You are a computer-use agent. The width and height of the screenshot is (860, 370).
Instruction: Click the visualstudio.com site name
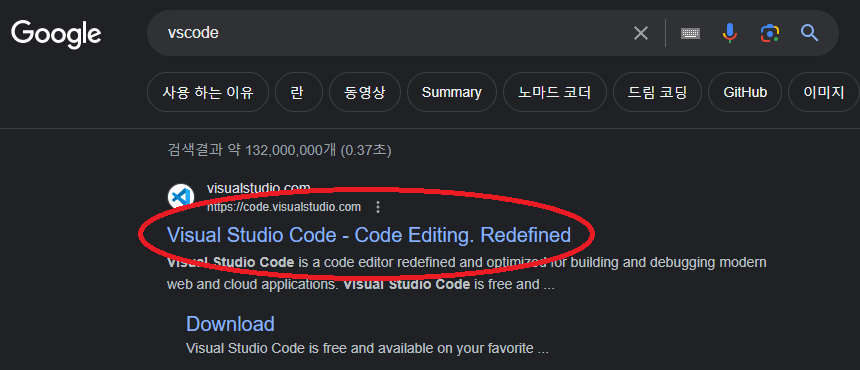click(258, 188)
